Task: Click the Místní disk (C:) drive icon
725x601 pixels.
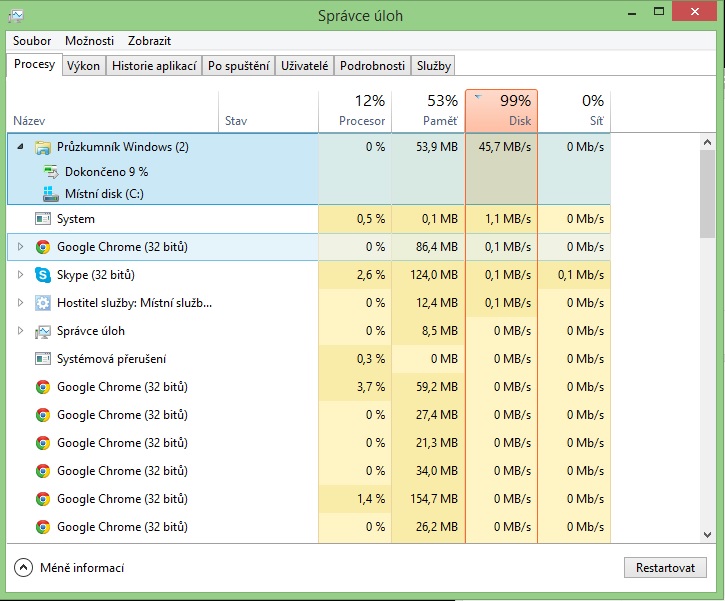Action: click(51, 194)
